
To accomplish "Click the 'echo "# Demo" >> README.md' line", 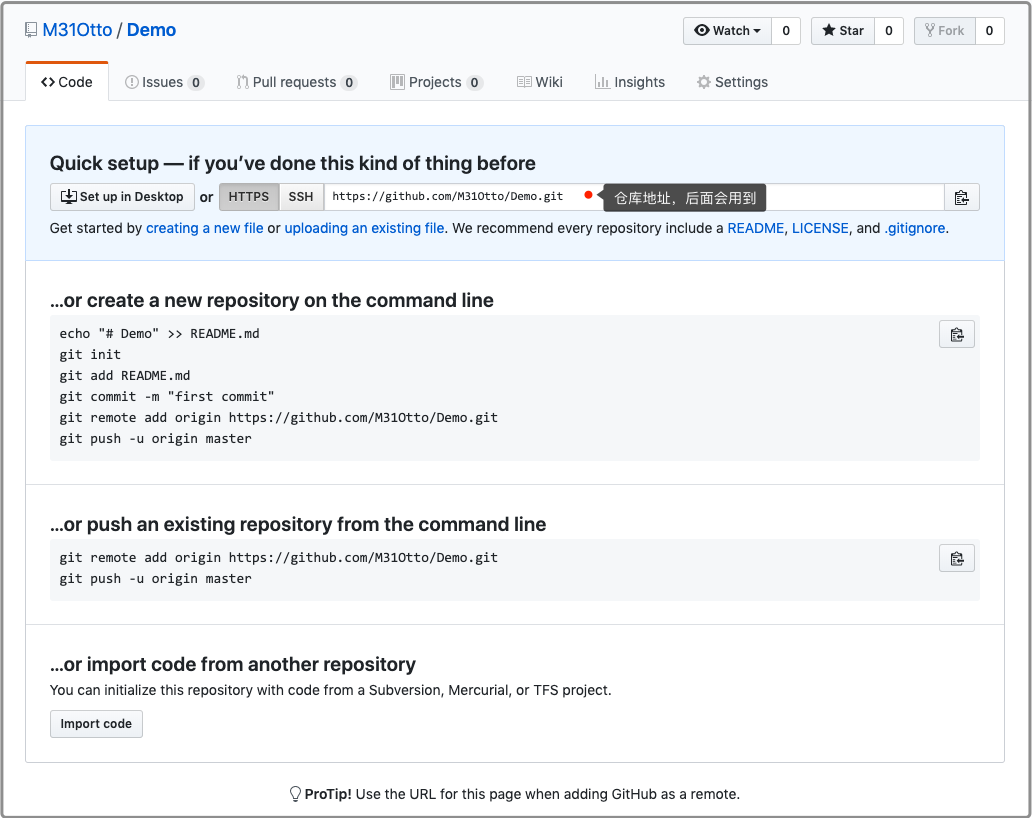I will [159, 334].
